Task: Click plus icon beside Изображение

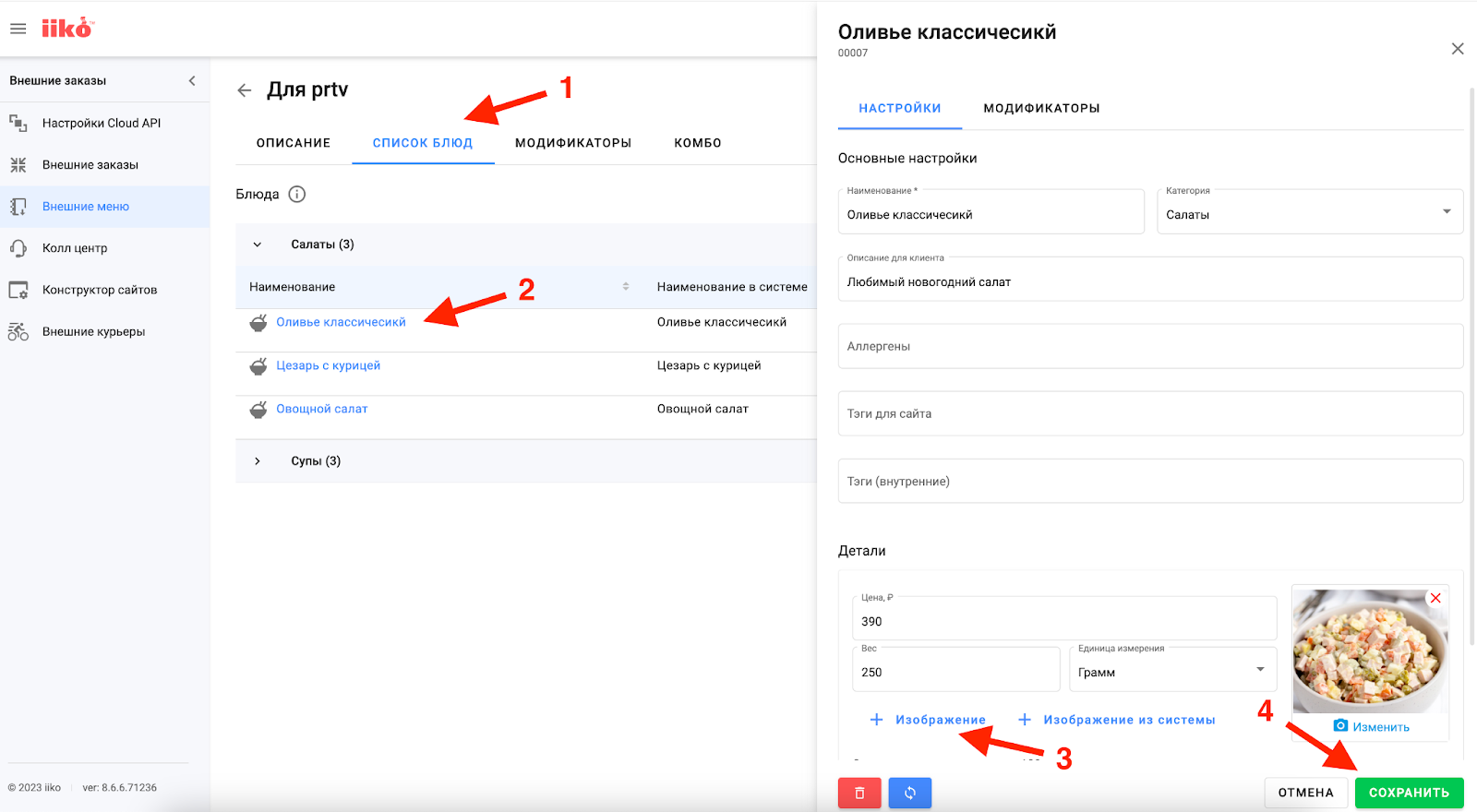Action: coord(876,719)
